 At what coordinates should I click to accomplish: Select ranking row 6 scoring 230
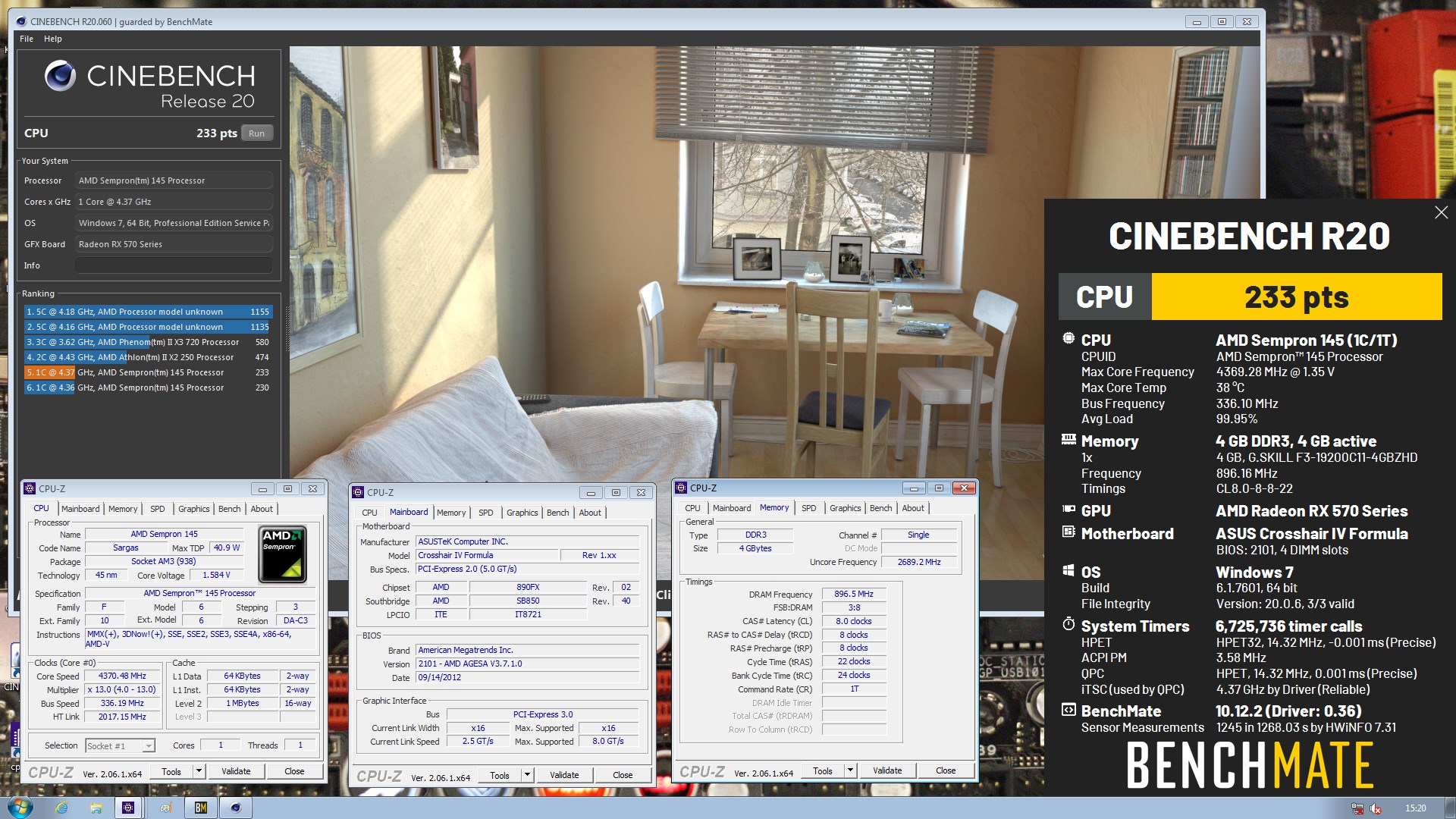(x=148, y=388)
